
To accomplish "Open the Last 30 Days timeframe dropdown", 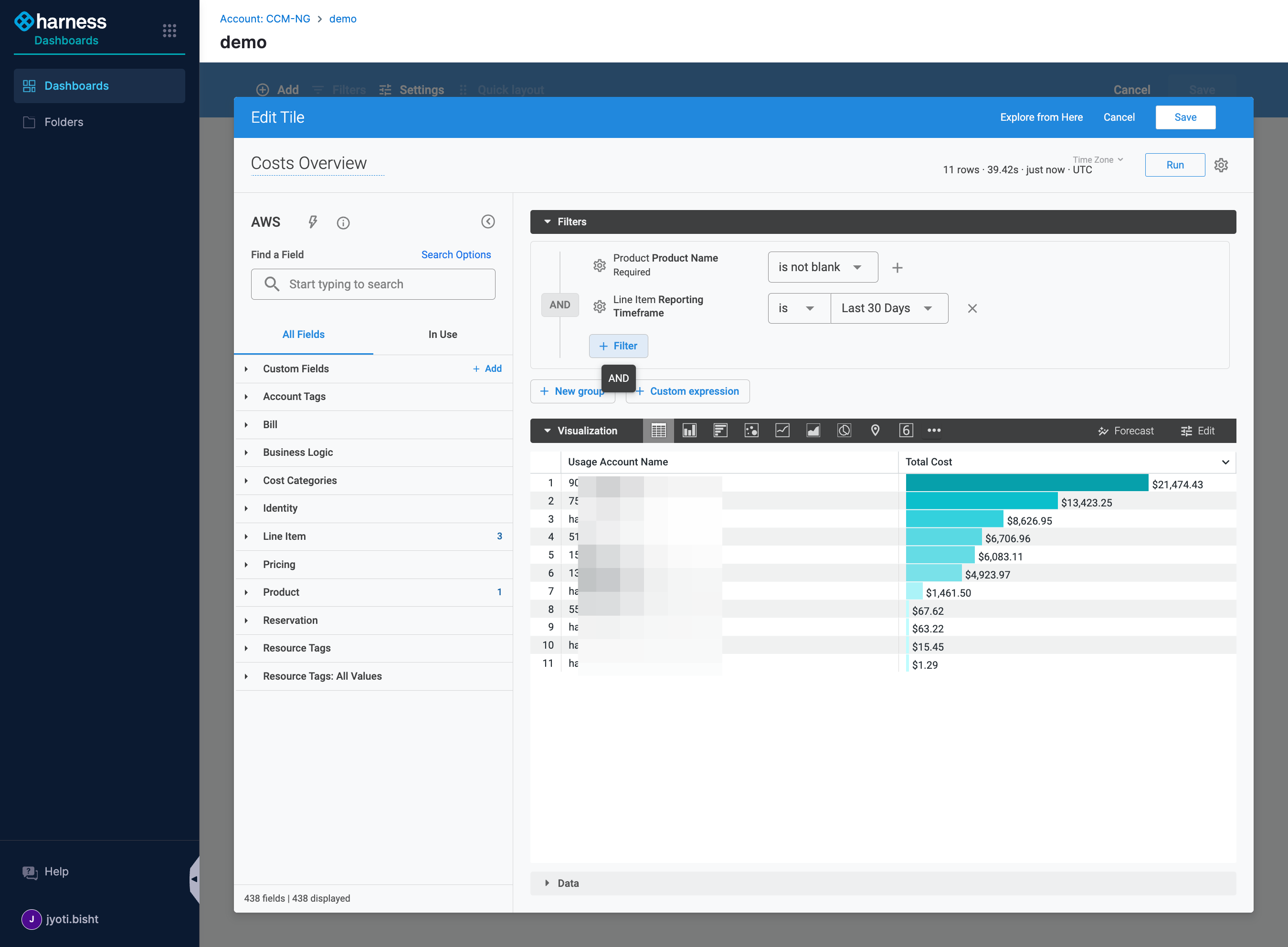I will (889, 308).
